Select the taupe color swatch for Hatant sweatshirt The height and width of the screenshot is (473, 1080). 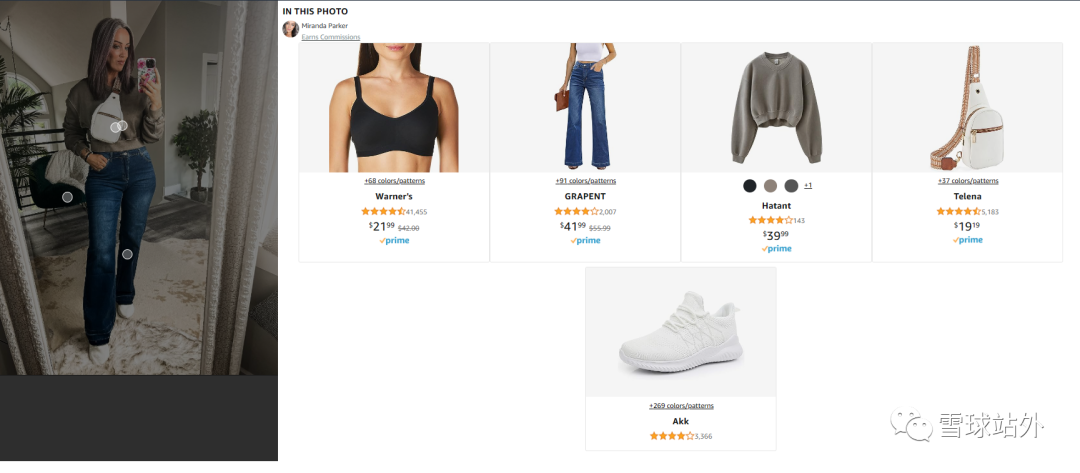pyautogui.click(x=770, y=186)
